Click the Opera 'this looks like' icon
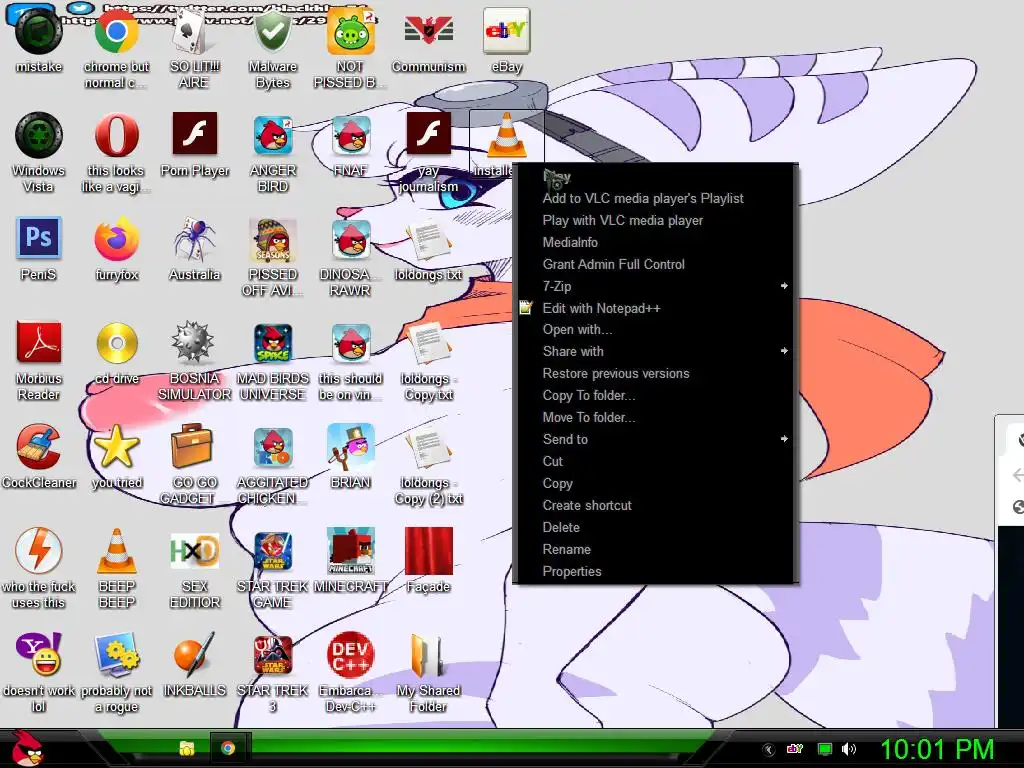This screenshot has height=768, width=1024. (x=116, y=136)
